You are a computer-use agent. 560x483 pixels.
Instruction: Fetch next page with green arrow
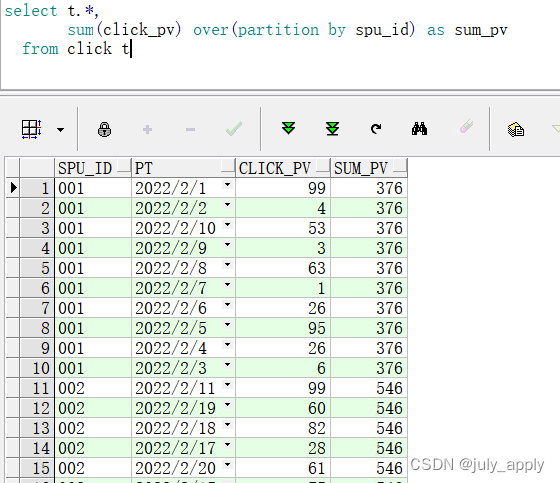coord(289,128)
